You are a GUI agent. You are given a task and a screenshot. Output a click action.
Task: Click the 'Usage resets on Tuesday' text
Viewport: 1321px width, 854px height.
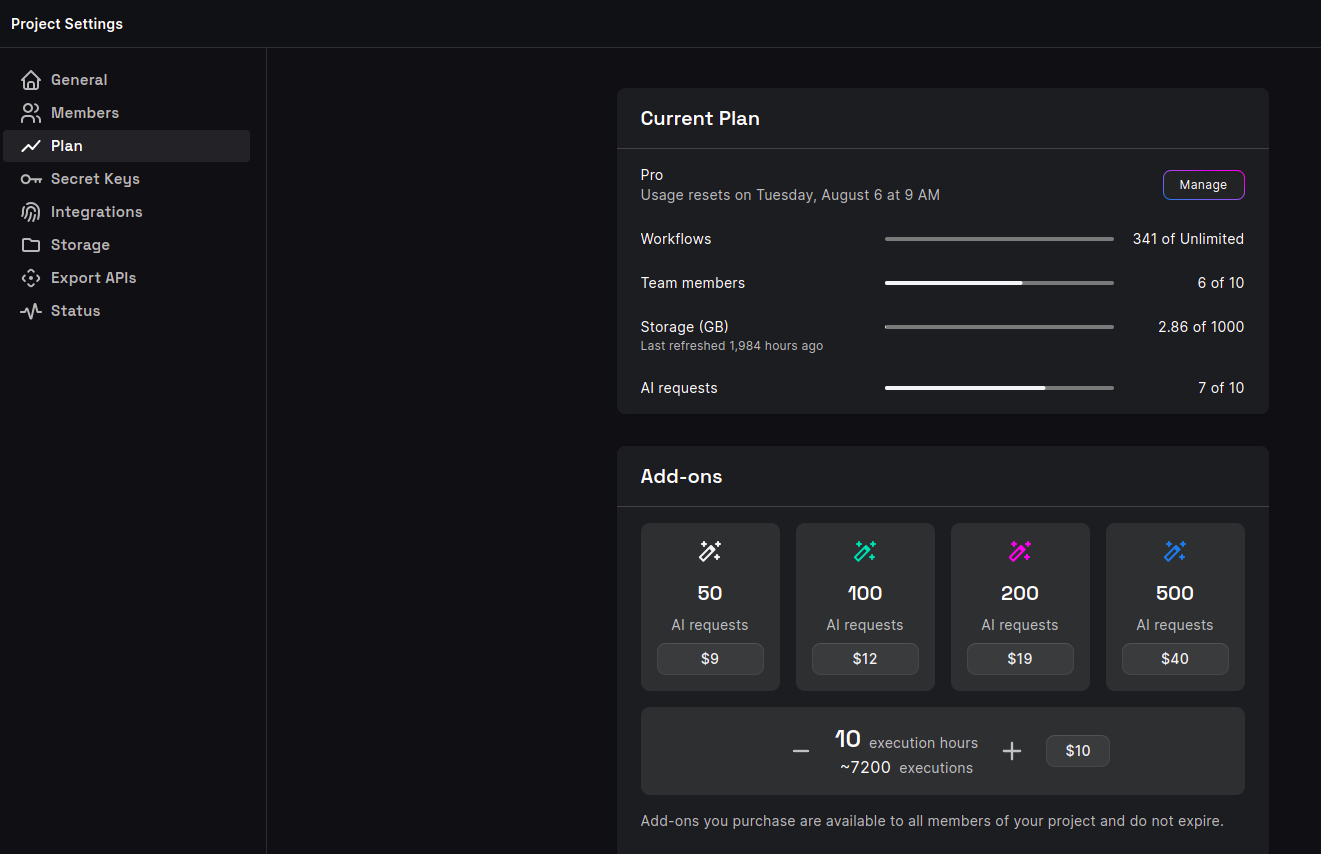790,195
